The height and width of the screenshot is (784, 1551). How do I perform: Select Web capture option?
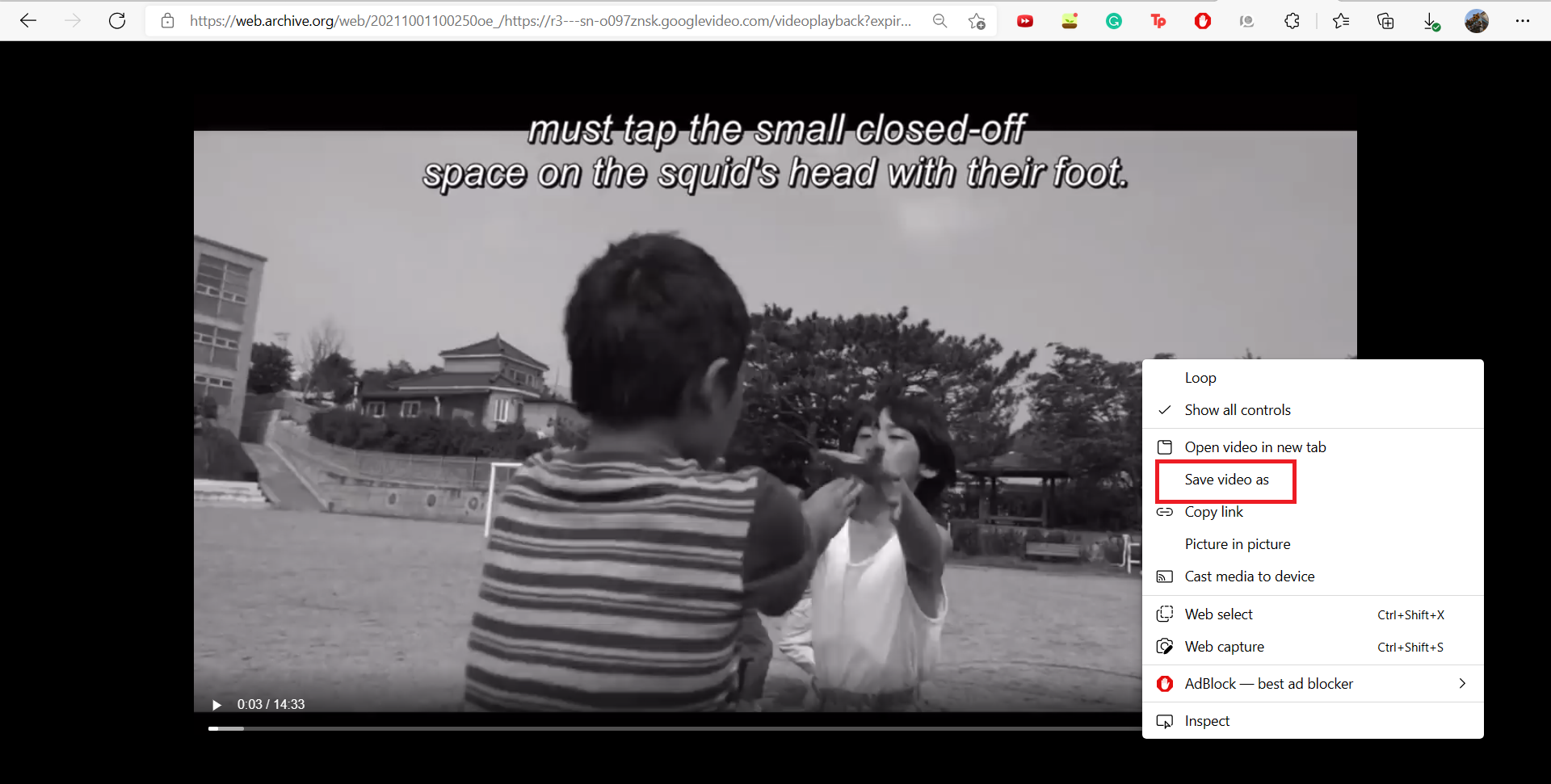point(1313,647)
